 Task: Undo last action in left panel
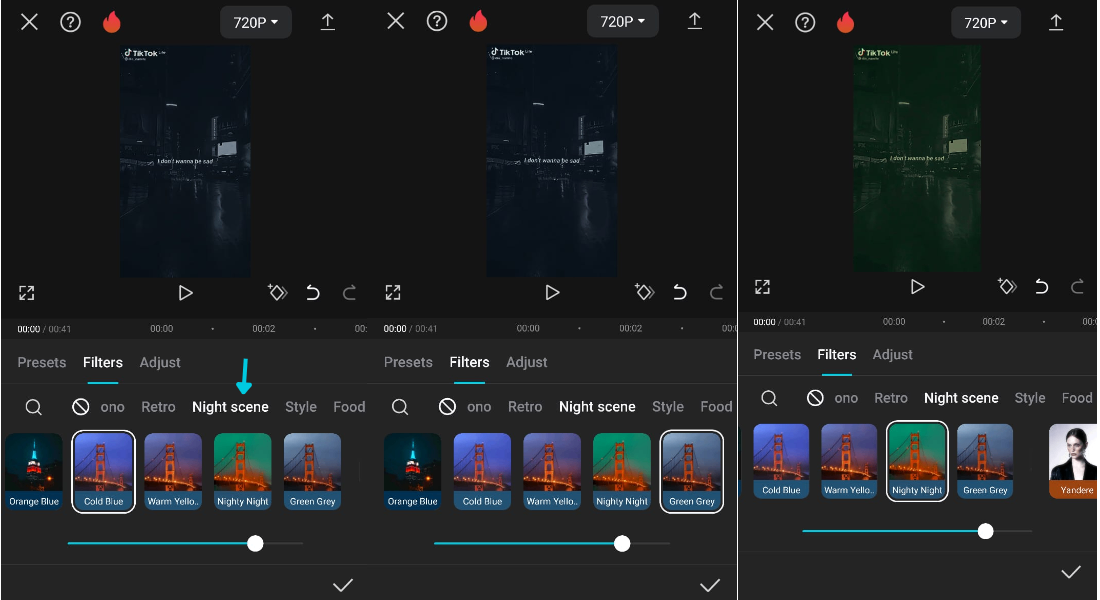[313, 293]
